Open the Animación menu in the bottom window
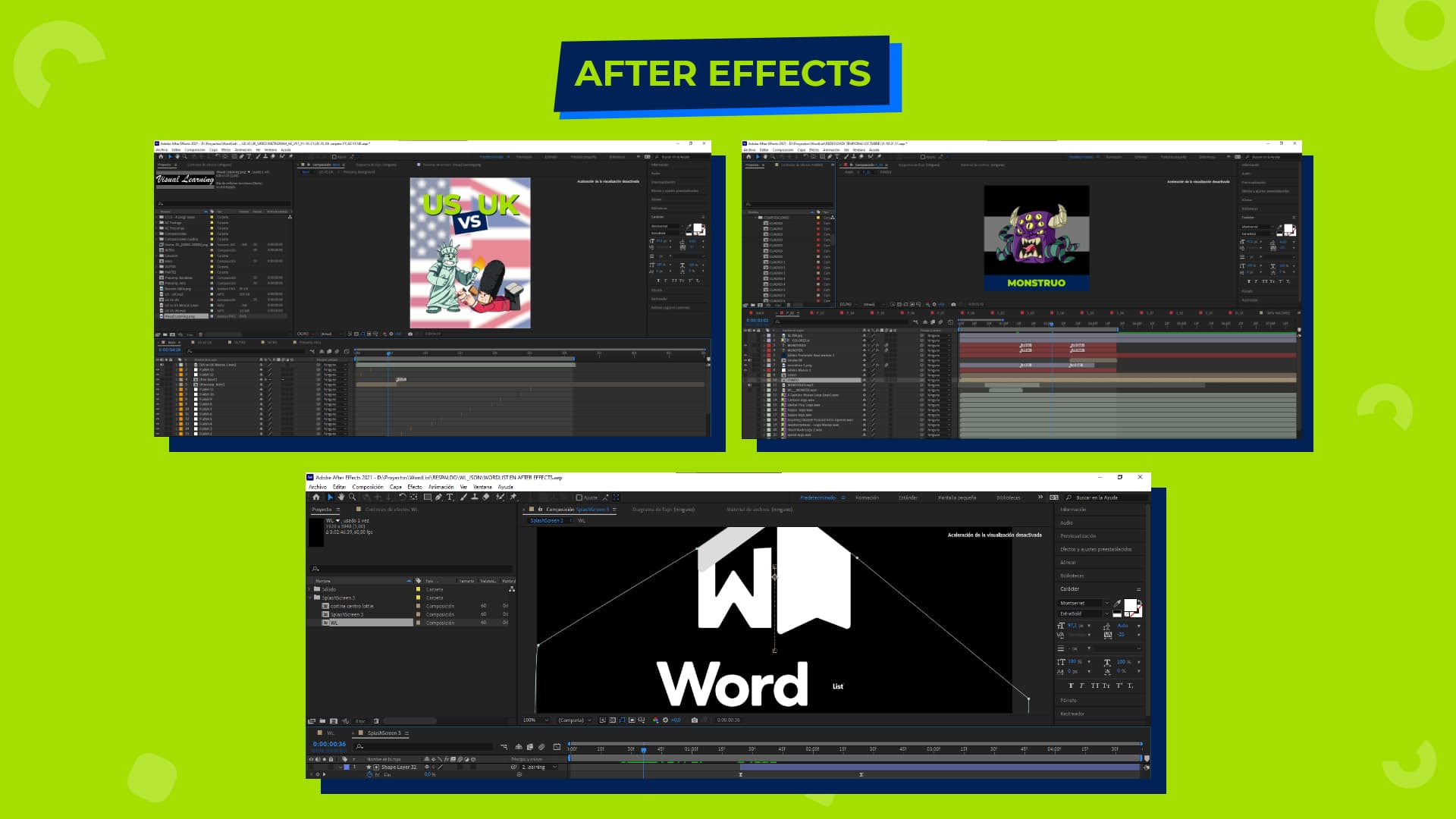 441,487
